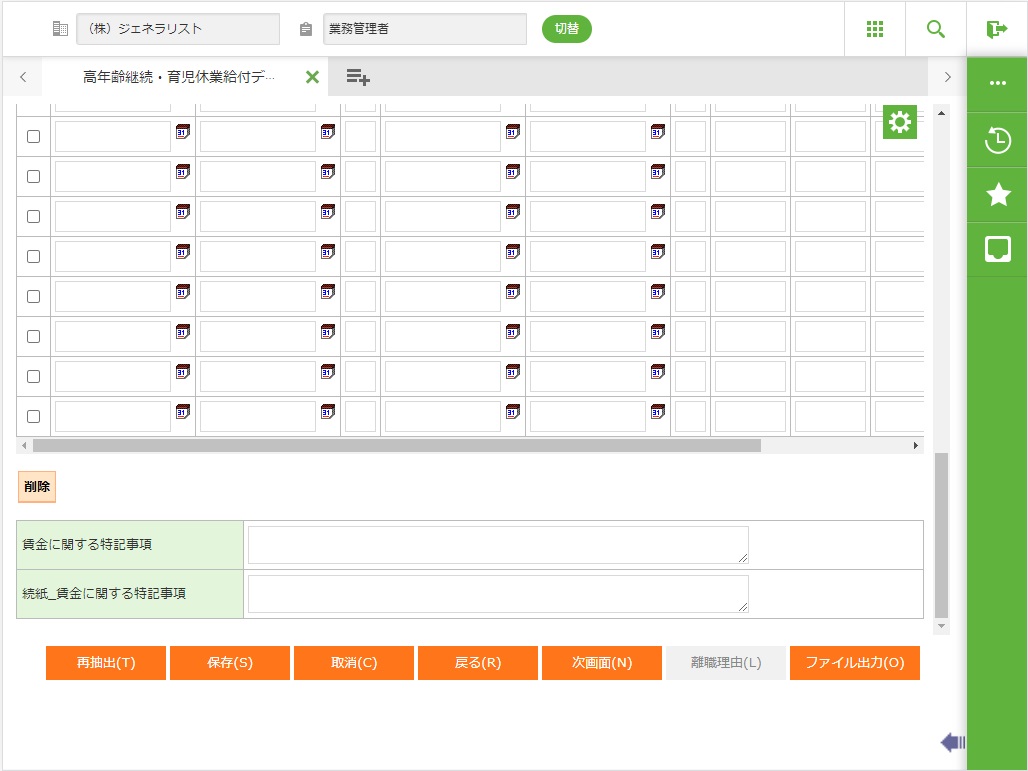Focus the 賃金に関する特記事項 text area
Image resolution: width=1028 pixels, height=771 pixels.
tap(498, 545)
